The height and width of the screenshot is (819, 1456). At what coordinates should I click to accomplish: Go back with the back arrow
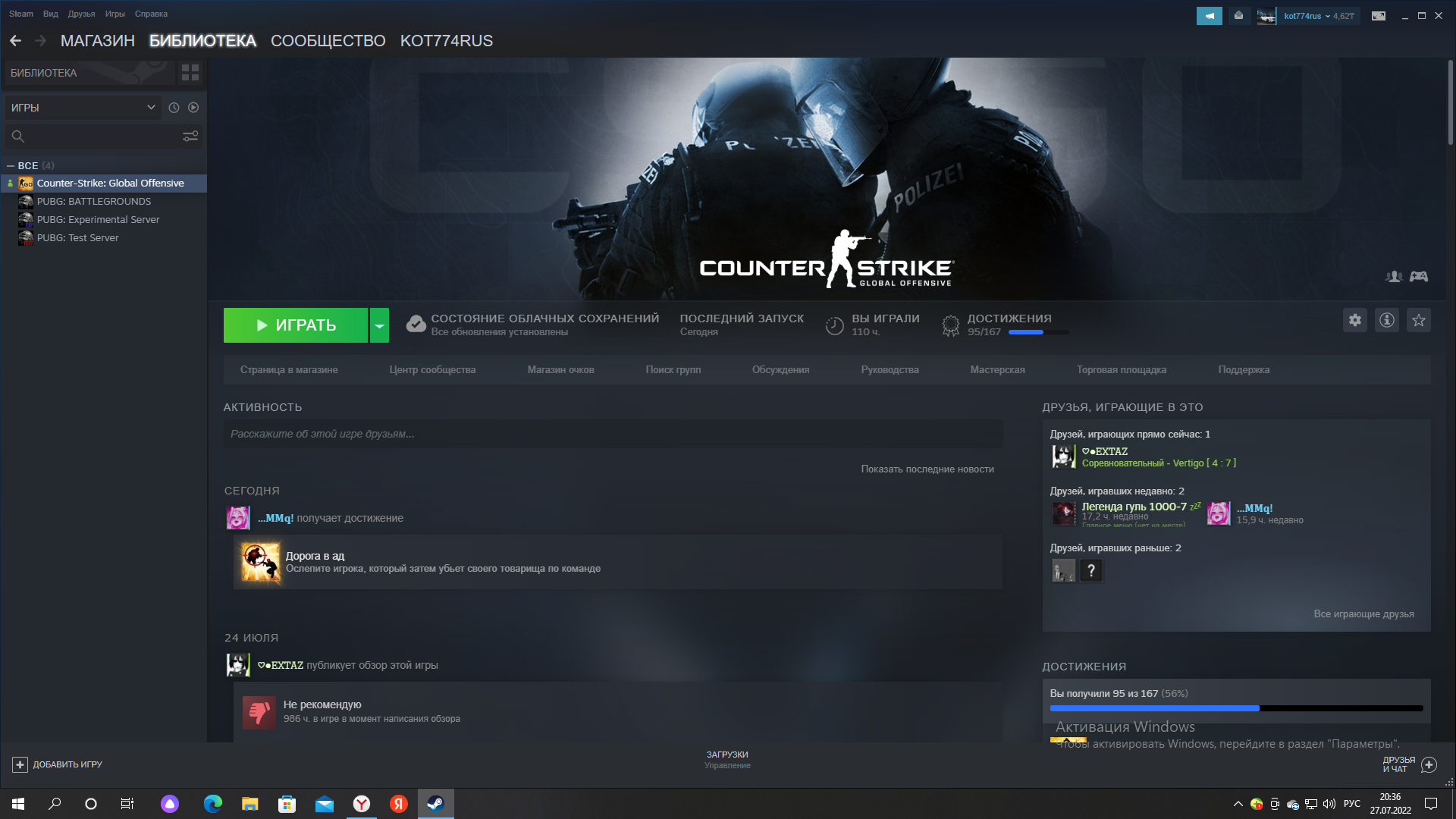pos(15,41)
